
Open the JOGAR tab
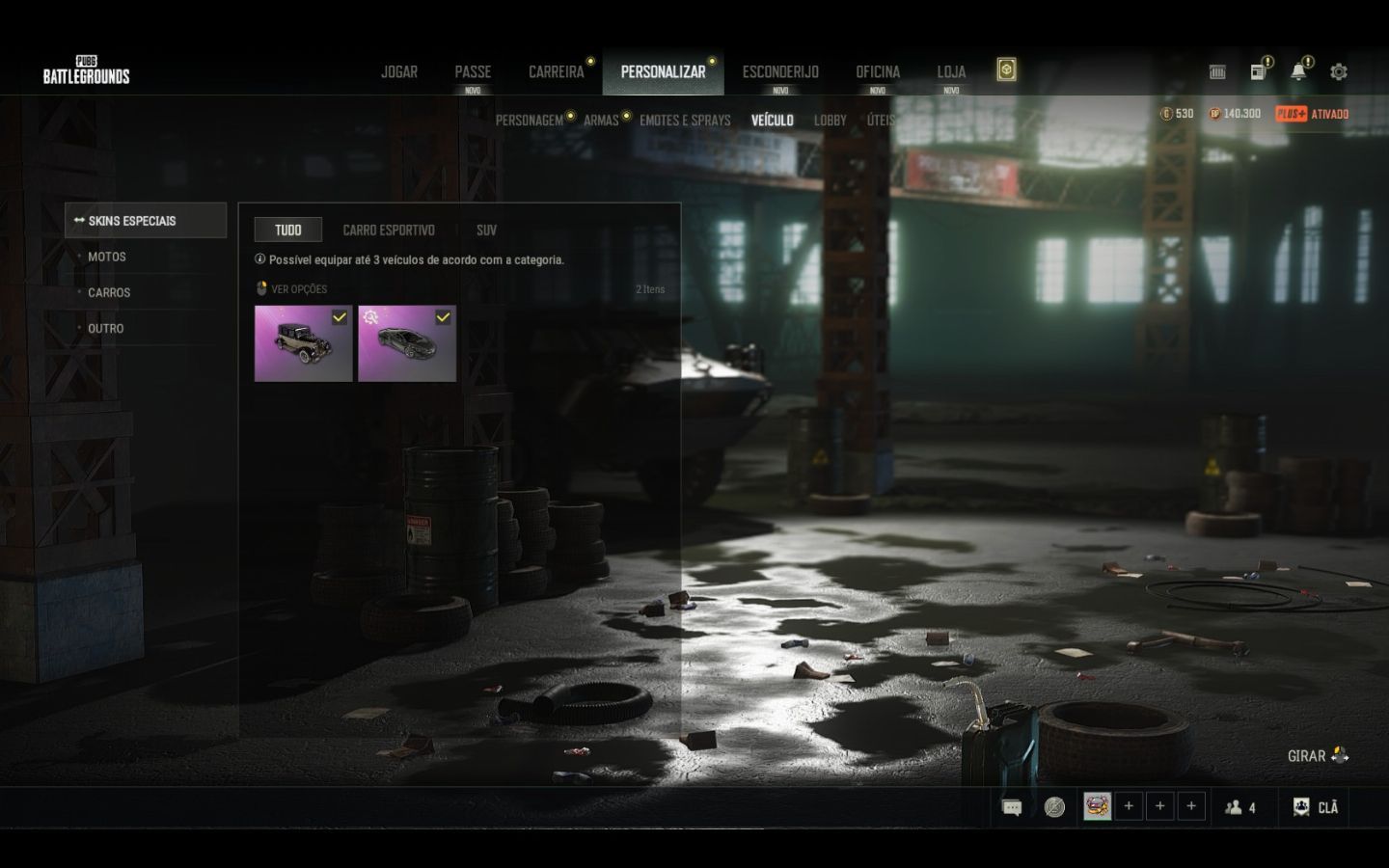399,71
